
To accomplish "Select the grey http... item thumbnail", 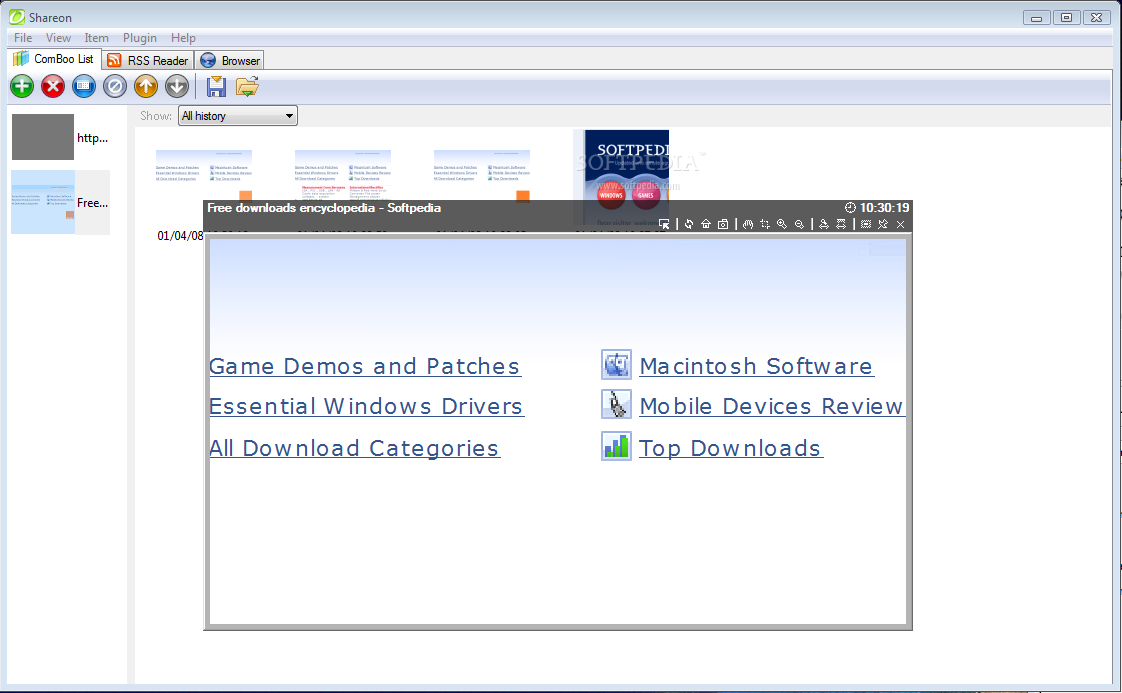I will click(43, 137).
